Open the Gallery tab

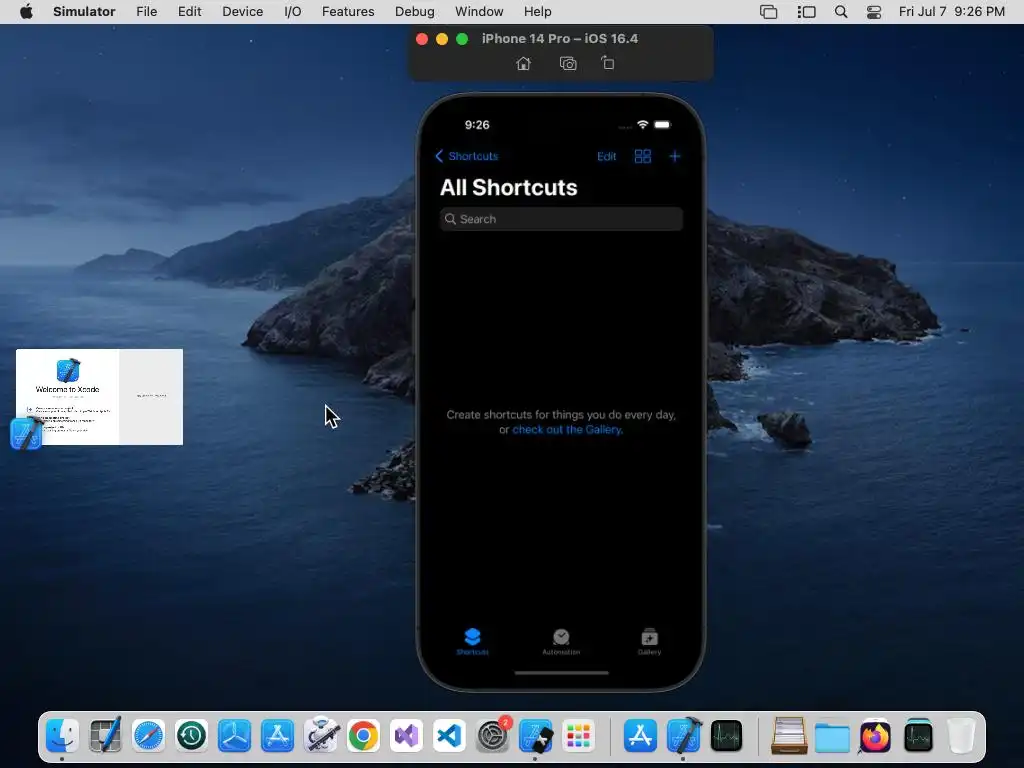(x=649, y=641)
